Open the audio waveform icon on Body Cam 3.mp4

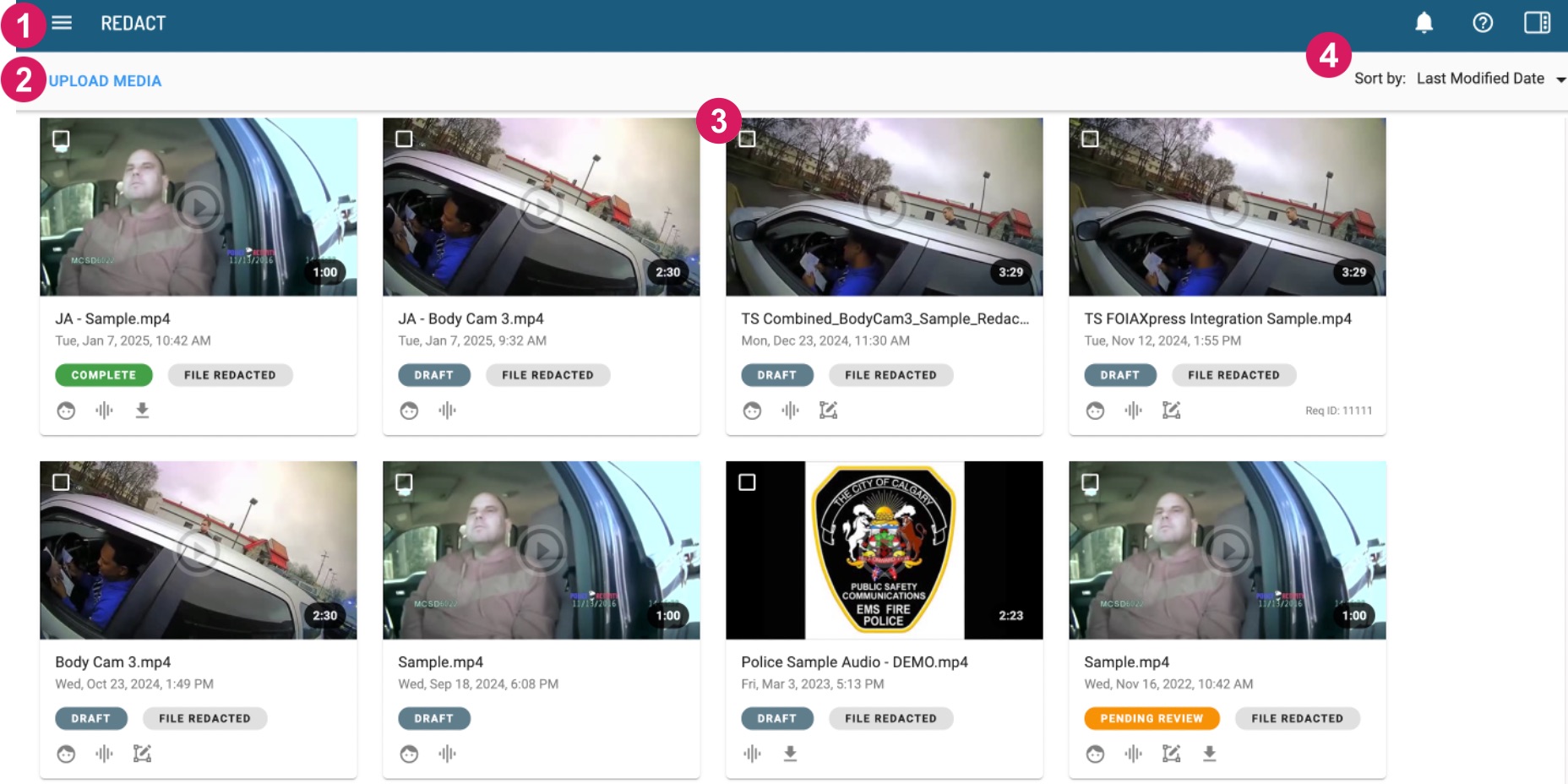coord(105,753)
